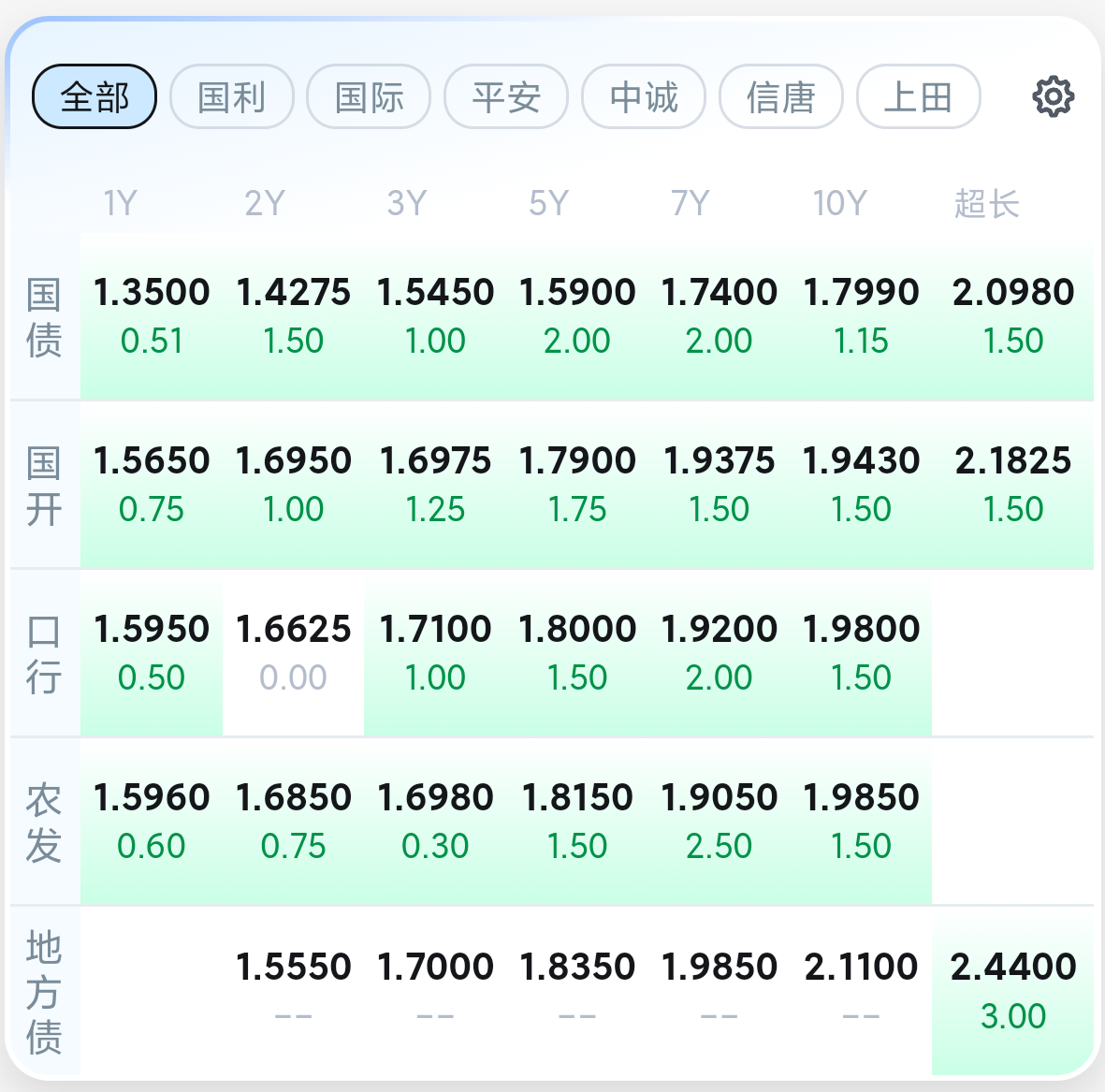1105x1092 pixels.
Task: Select 农发 7Y yield 1.9050
Action: [719, 821]
